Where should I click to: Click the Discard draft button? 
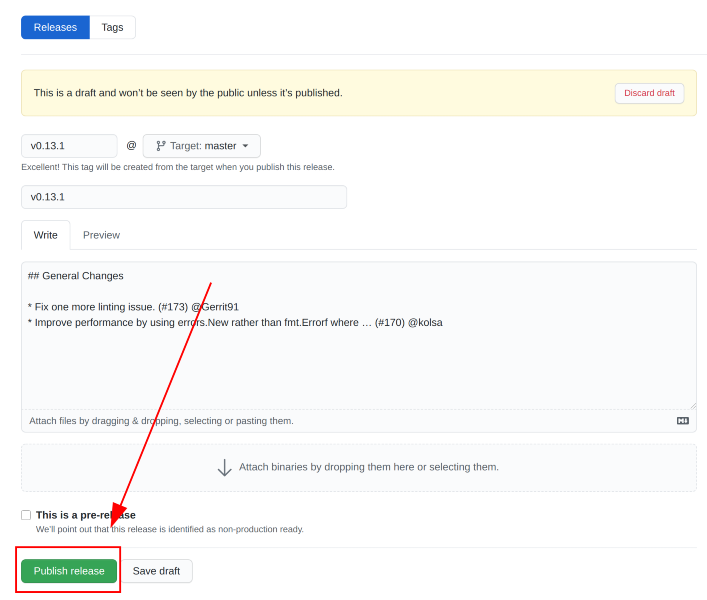[649, 93]
